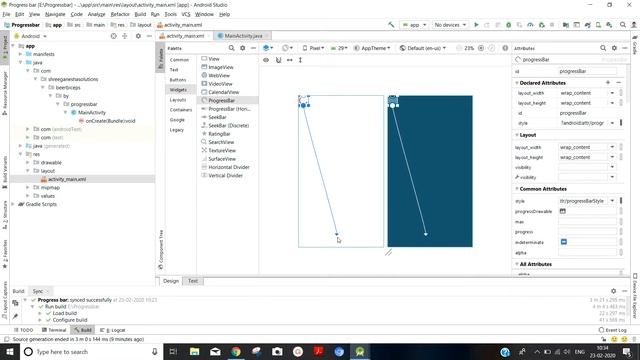
Task: Expand the manifests folder
Action: [x=20, y=54]
